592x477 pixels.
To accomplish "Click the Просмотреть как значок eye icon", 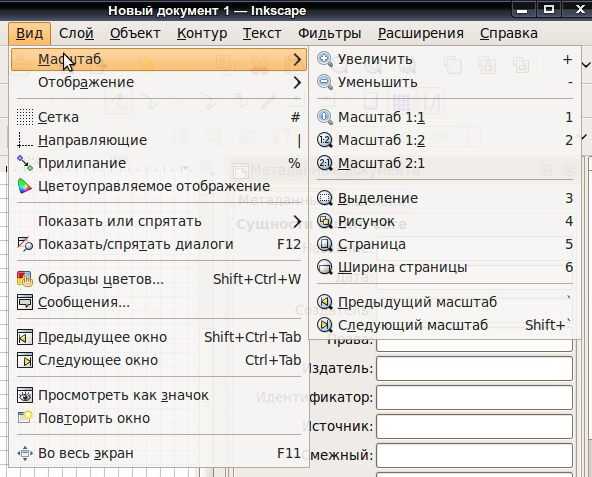I will [x=25, y=395].
